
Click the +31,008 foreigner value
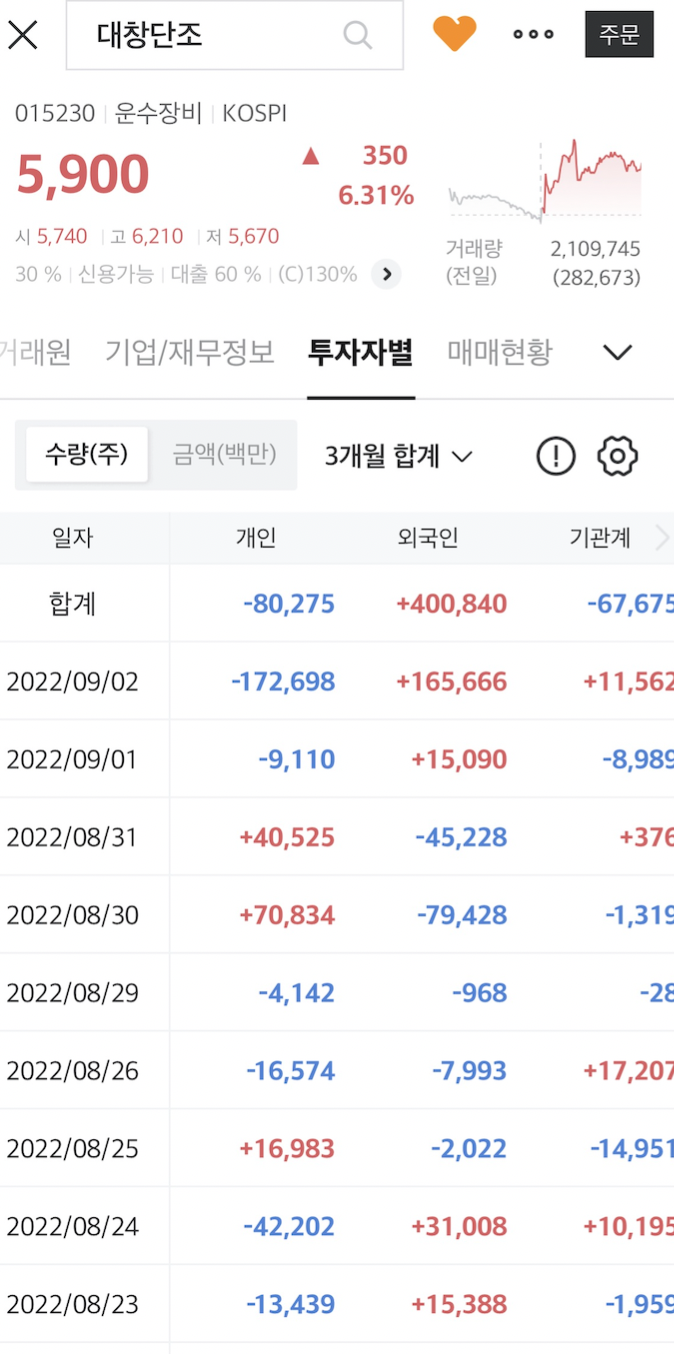[459, 1226]
